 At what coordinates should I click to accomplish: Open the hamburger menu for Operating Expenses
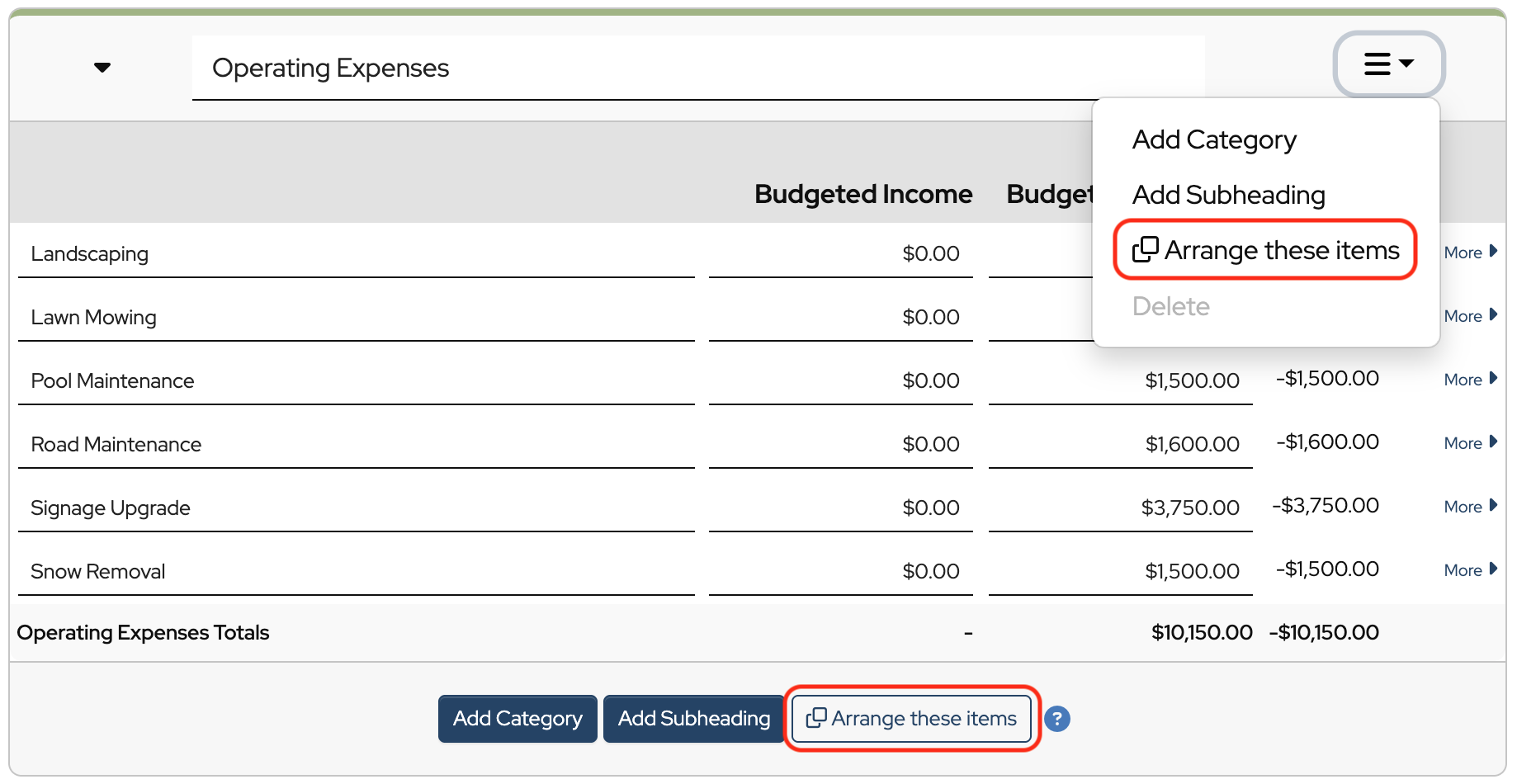[x=1388, y=64]
